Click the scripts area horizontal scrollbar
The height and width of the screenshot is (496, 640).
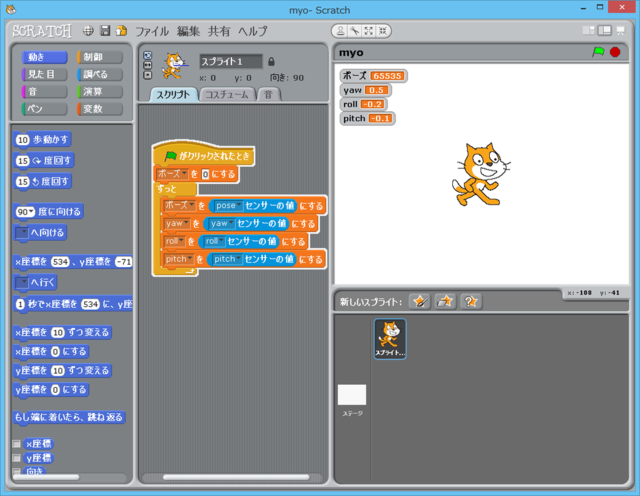pyautogui.click(x=236, y=477)
